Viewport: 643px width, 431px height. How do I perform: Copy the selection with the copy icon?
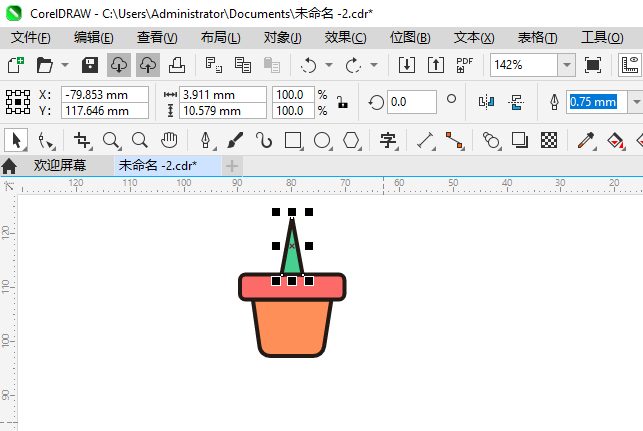click(x=243, y=65)
